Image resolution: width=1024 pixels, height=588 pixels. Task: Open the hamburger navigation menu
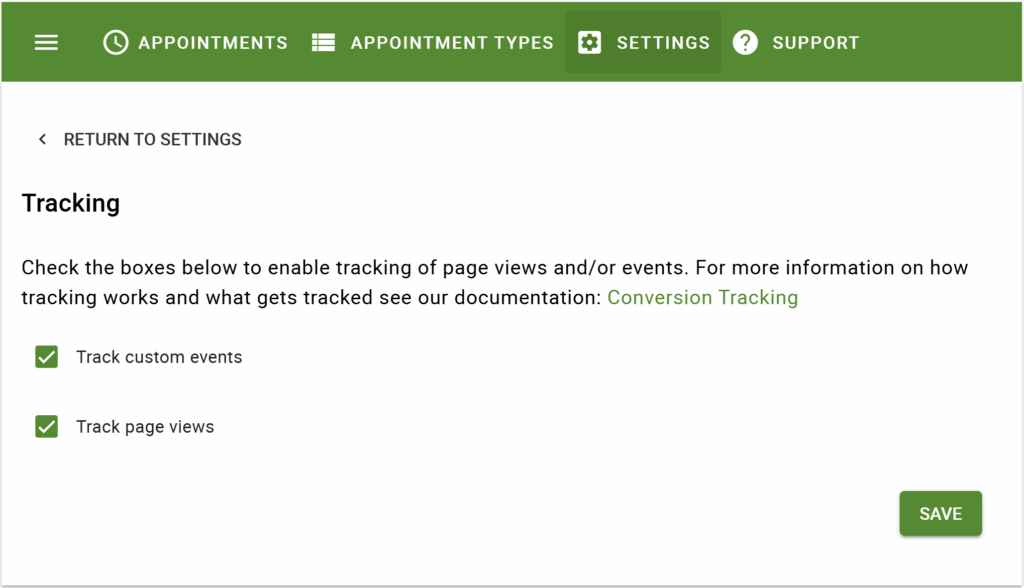[x=46, y=42]
